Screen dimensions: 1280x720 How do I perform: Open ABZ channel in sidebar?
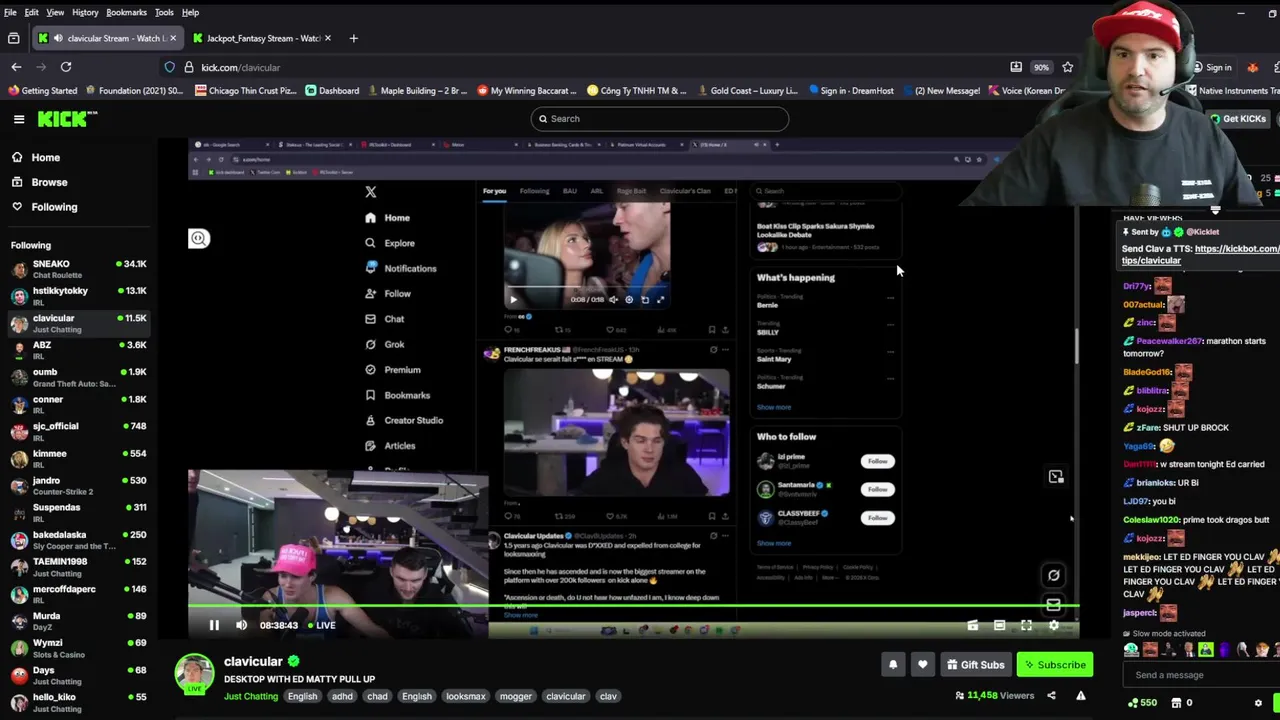(78, 351)
